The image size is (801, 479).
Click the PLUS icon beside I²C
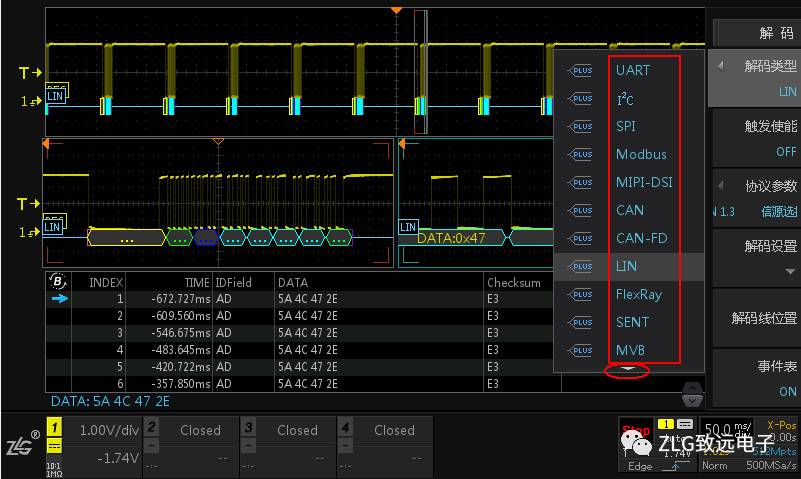point(580,99)
